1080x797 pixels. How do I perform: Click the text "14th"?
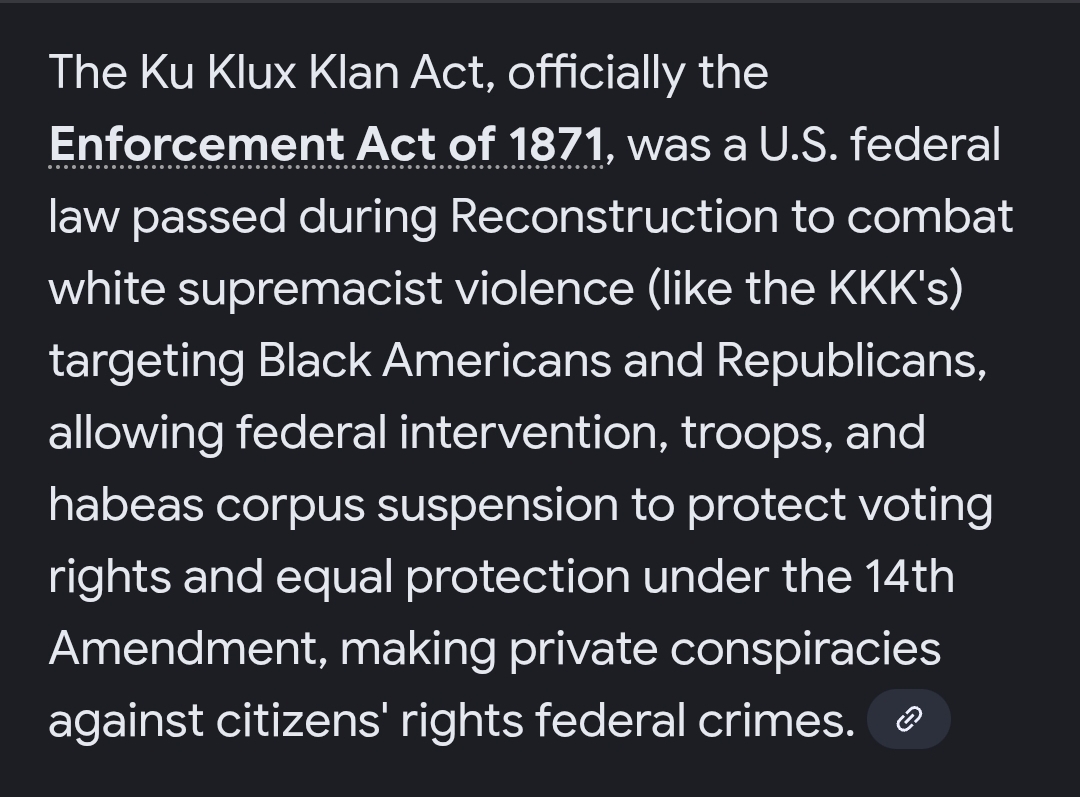(x=903, y=577)
